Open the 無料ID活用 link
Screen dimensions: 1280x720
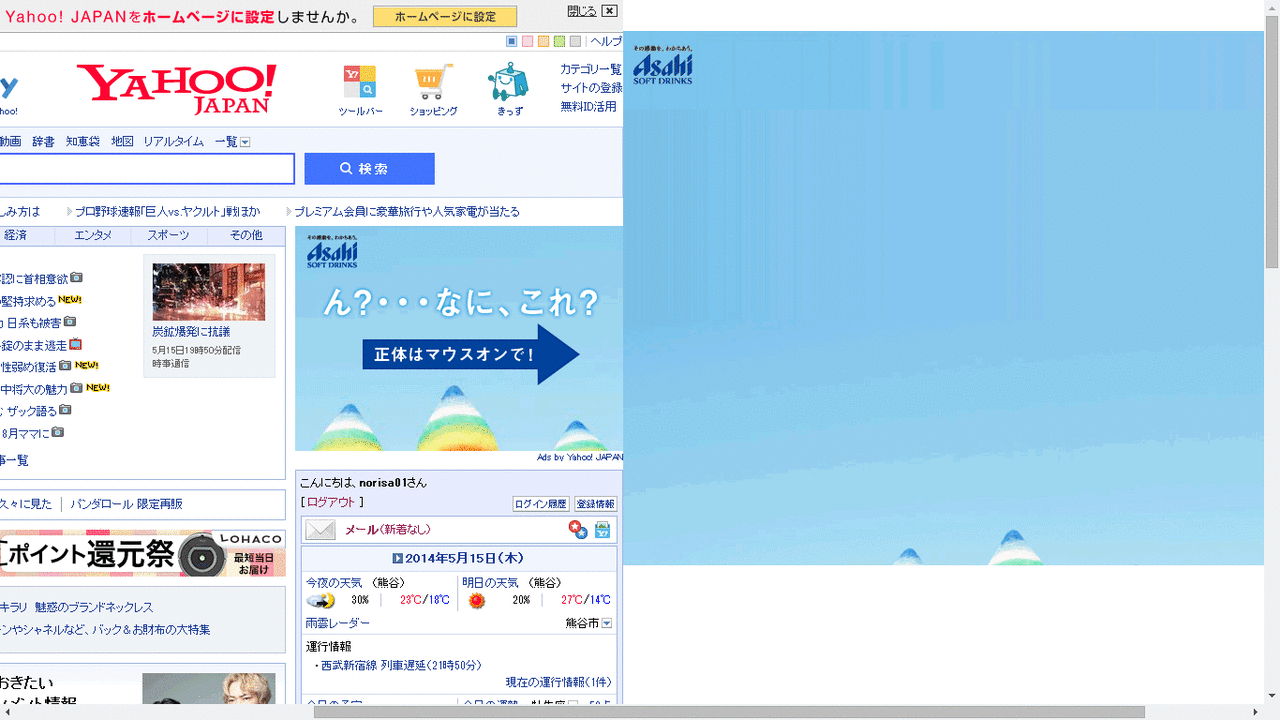coord(588,106)
